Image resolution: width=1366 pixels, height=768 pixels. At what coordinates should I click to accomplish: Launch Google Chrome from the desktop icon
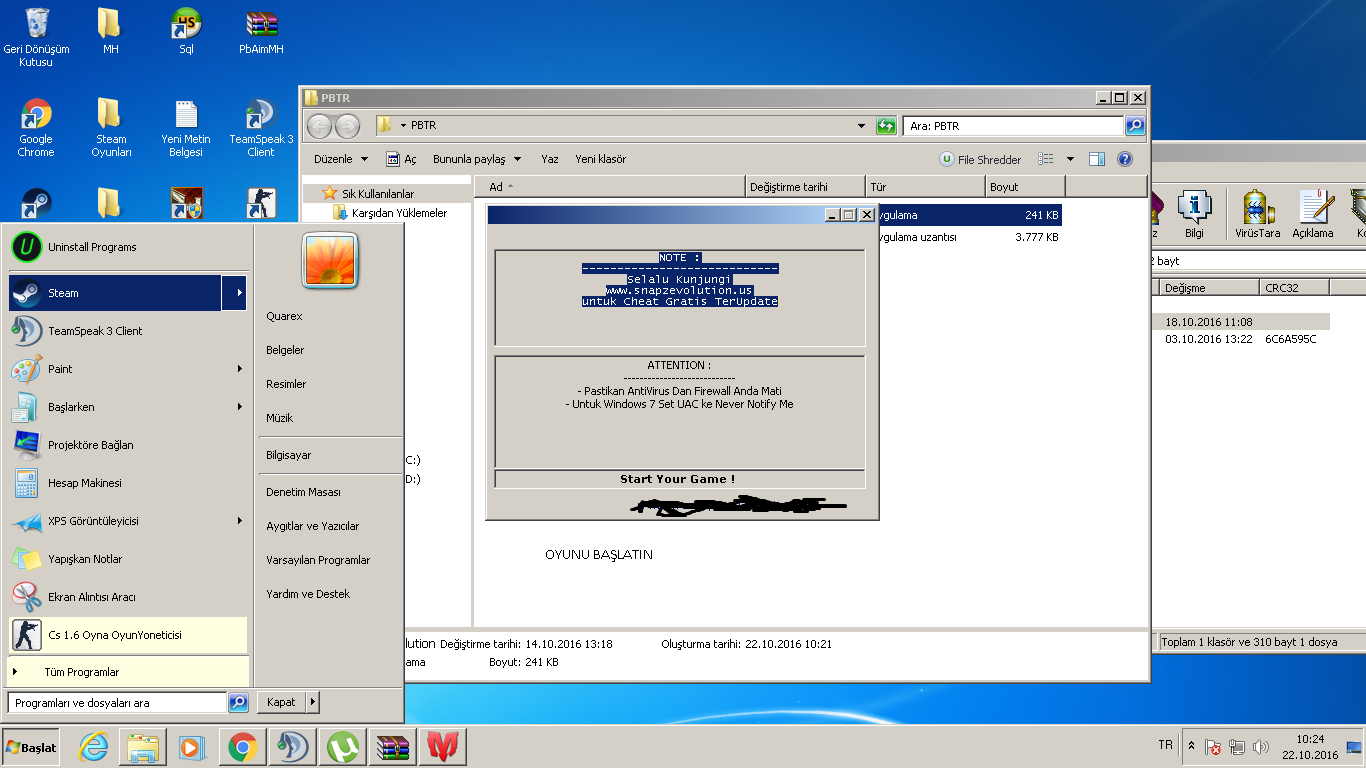36,127
